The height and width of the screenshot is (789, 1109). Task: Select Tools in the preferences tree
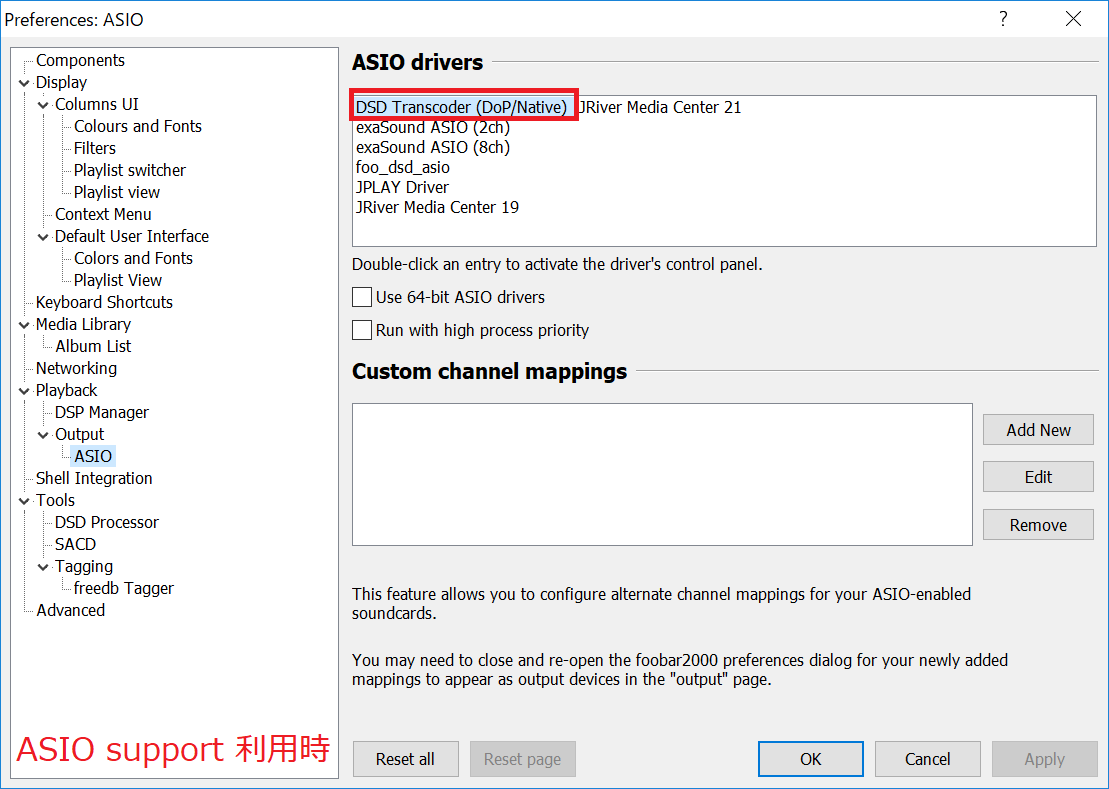(55, 500)
